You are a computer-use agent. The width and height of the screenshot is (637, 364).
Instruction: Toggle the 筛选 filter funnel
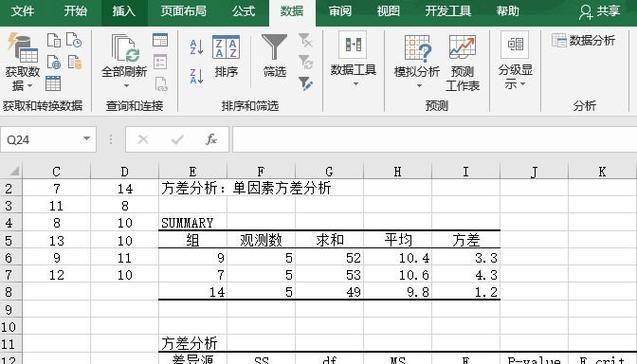[x=274, y=56]
